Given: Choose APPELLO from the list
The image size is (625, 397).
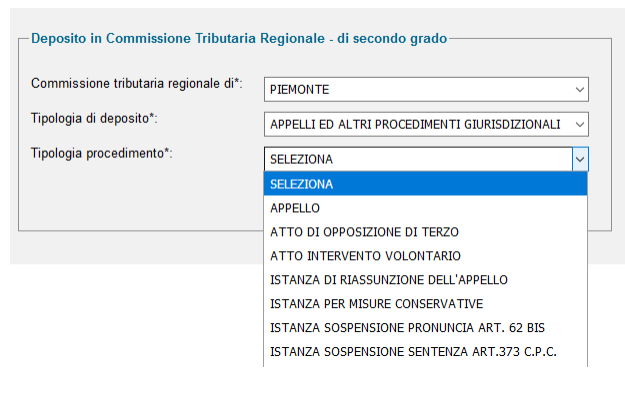Looking at the screenshot, I should pyautogui.click(x=425, y=208).
